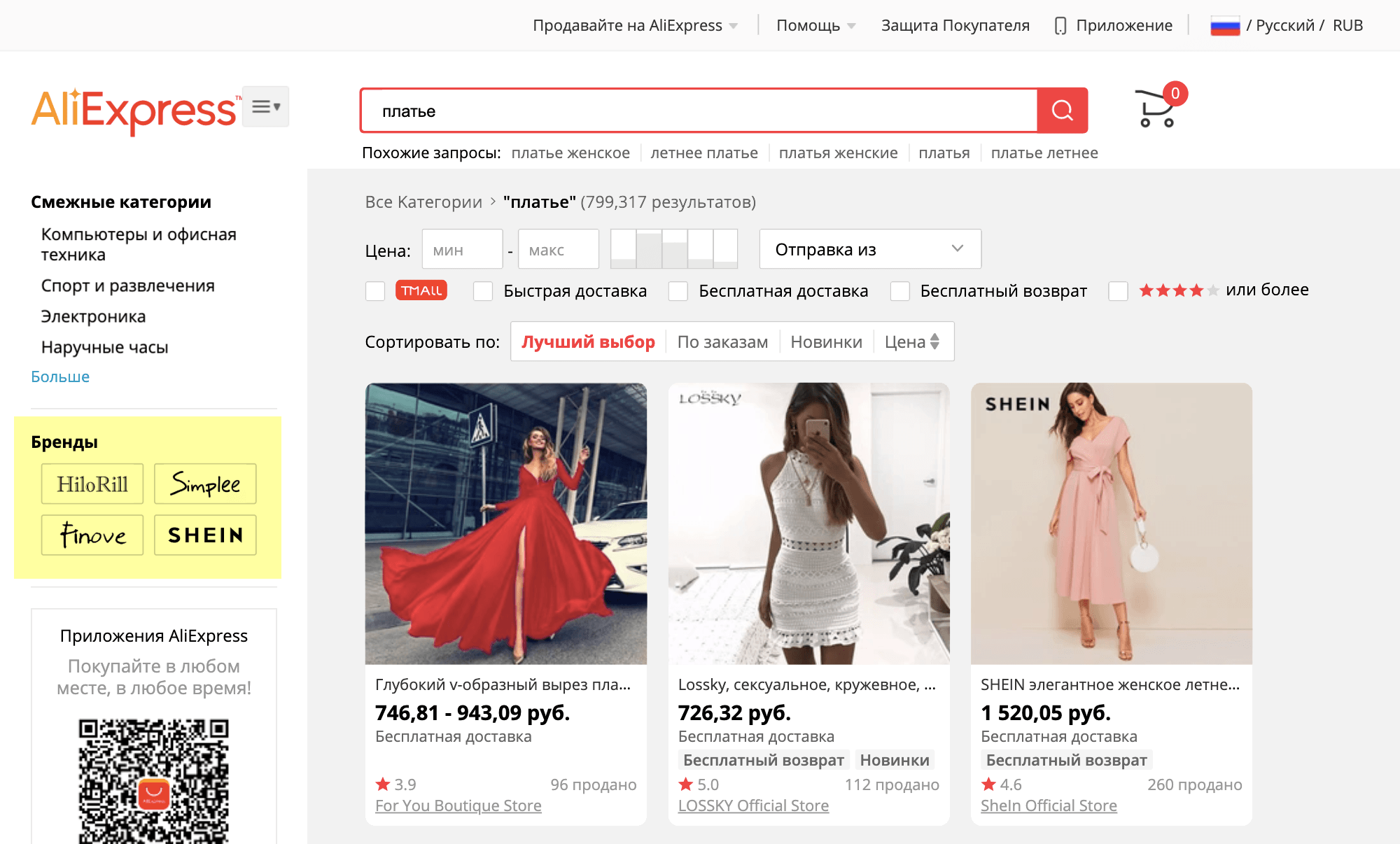Image resolution: width=1400 pixels, height=844 pixels.
Task: Sort by Лучший выбор
Action: pyautogui.click(x=588, y=342)
